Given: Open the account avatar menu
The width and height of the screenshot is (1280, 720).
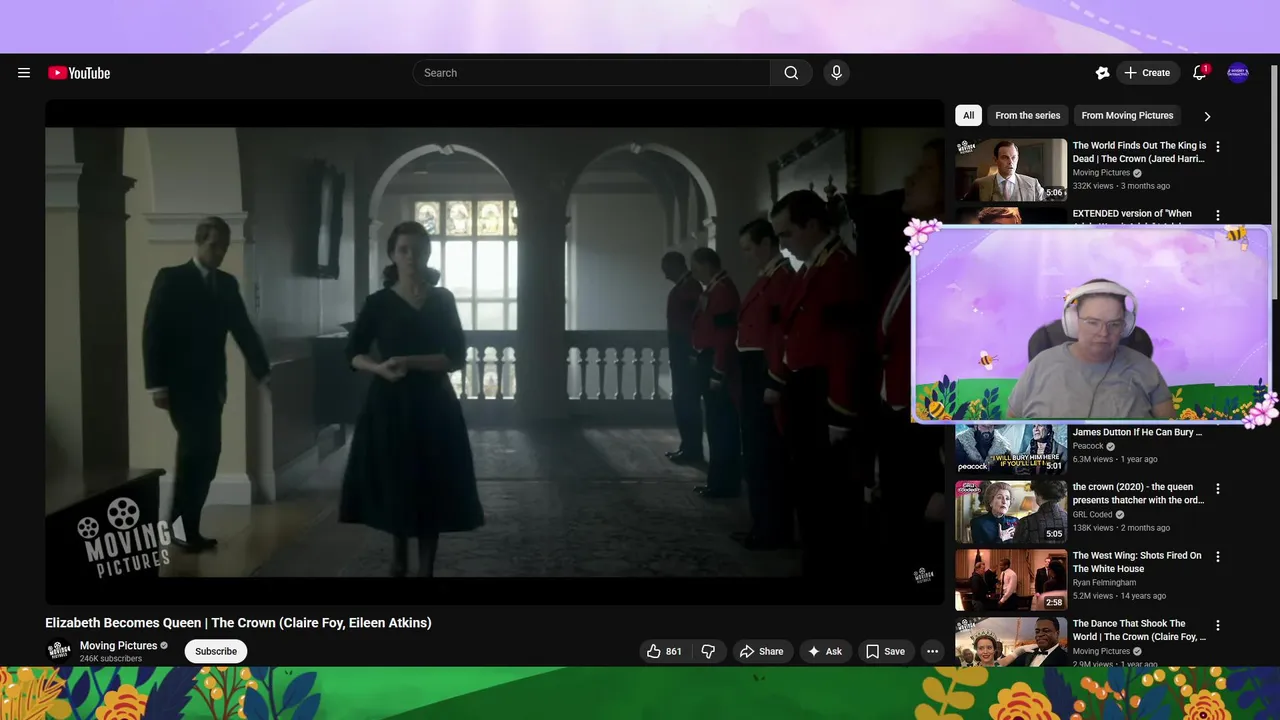Looking at the screenshot, I should coord(1238,73).
